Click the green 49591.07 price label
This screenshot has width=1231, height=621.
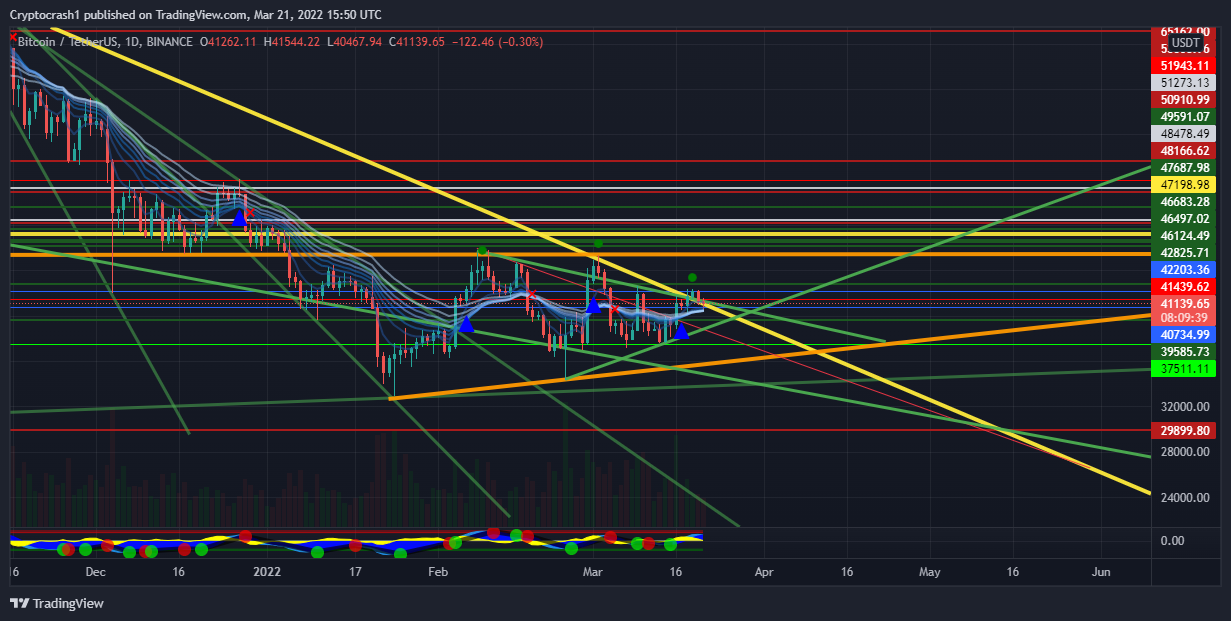1185,116
